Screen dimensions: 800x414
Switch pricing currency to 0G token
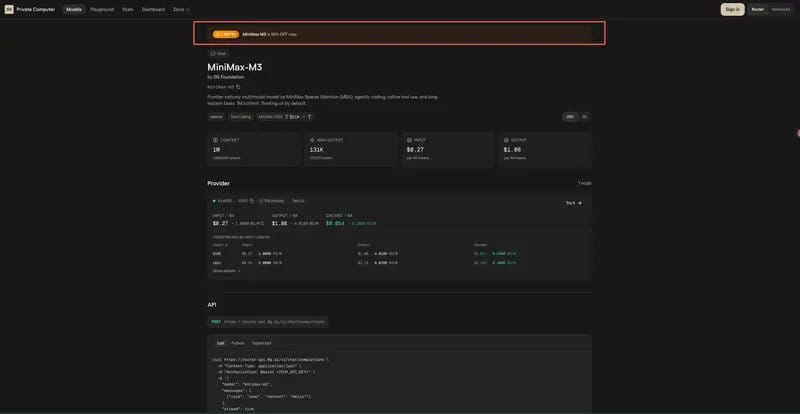585,117
